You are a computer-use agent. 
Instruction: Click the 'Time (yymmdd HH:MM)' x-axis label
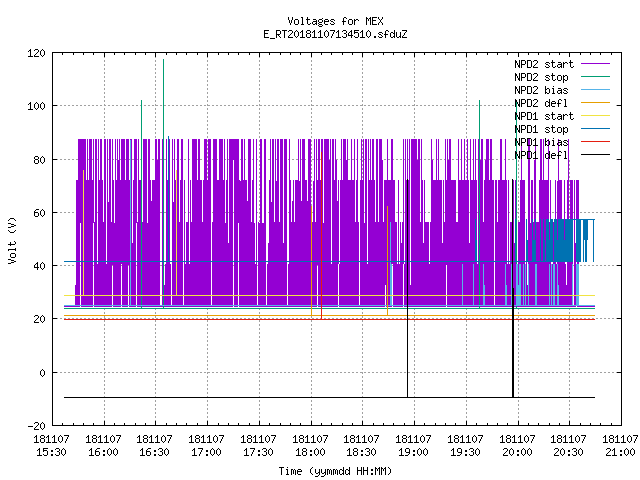tap(335, 471)
